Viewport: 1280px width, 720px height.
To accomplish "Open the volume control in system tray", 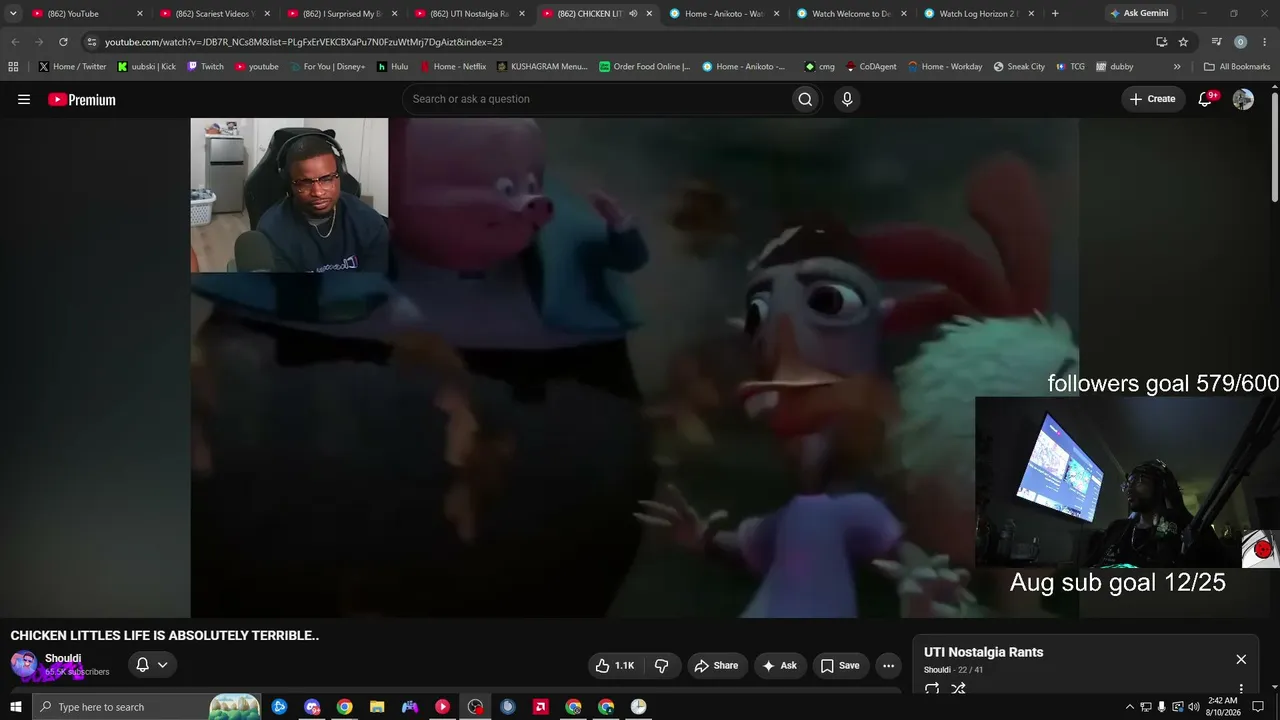I will click(1193, 707).
